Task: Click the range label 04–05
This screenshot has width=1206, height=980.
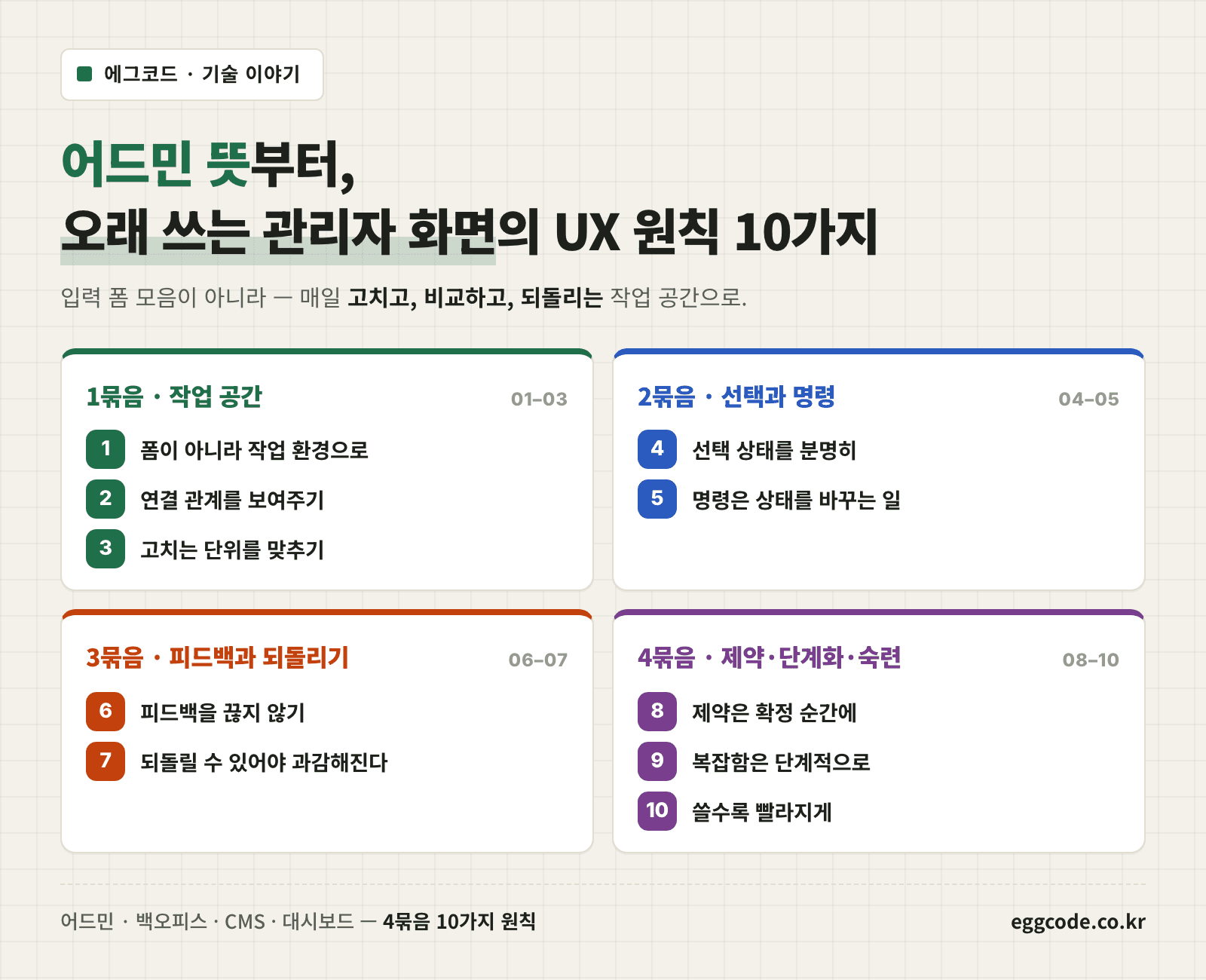Action: click(1089, 399)
